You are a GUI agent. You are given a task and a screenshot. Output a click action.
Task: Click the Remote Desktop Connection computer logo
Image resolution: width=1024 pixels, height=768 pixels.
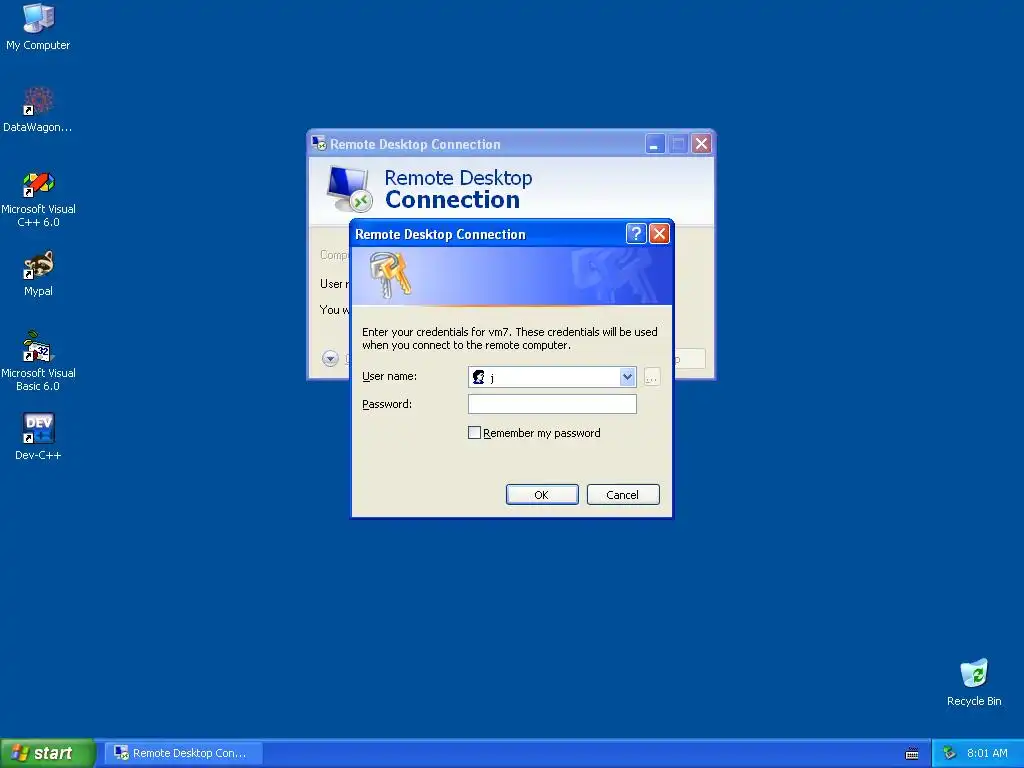[349, 189]
